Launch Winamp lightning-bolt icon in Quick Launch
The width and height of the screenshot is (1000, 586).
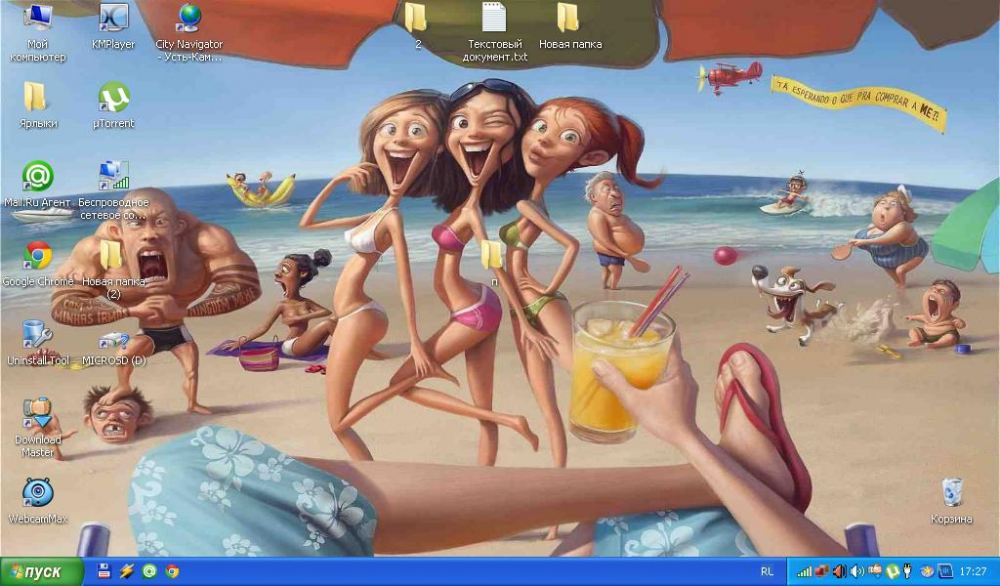(x=126, y=571)
